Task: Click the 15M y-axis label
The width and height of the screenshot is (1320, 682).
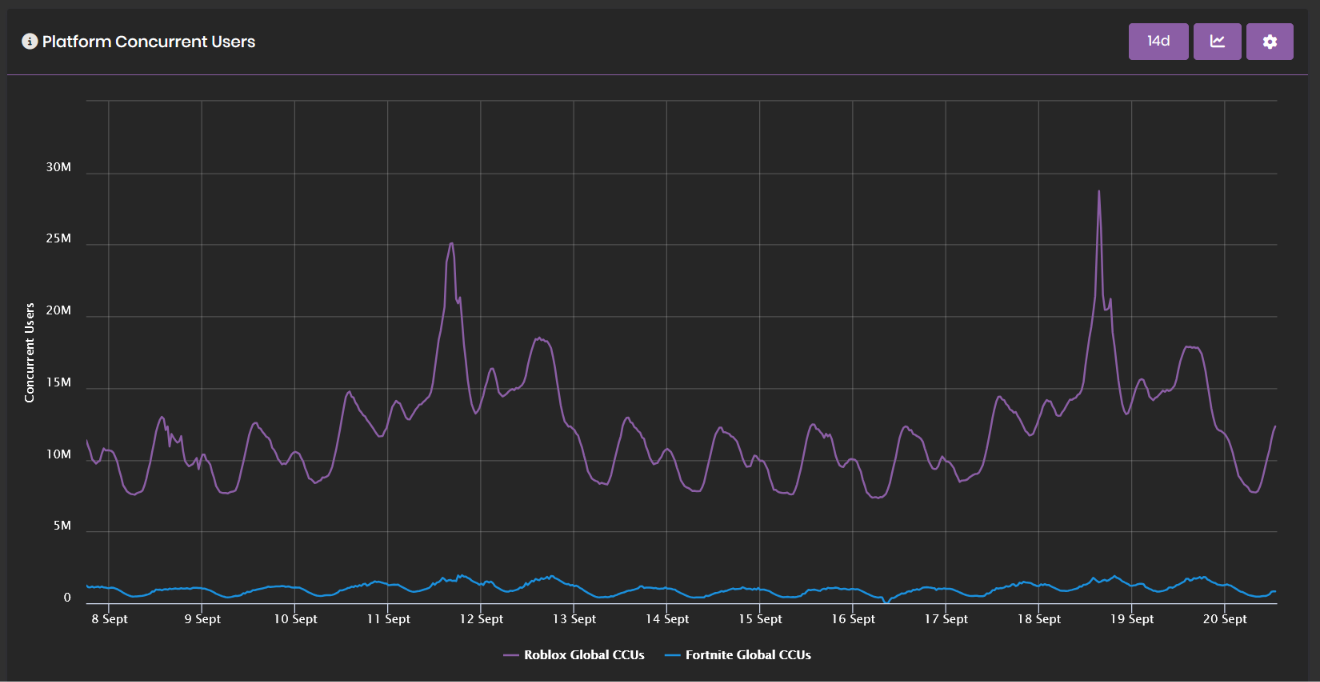Action: [x=59, y=383]
